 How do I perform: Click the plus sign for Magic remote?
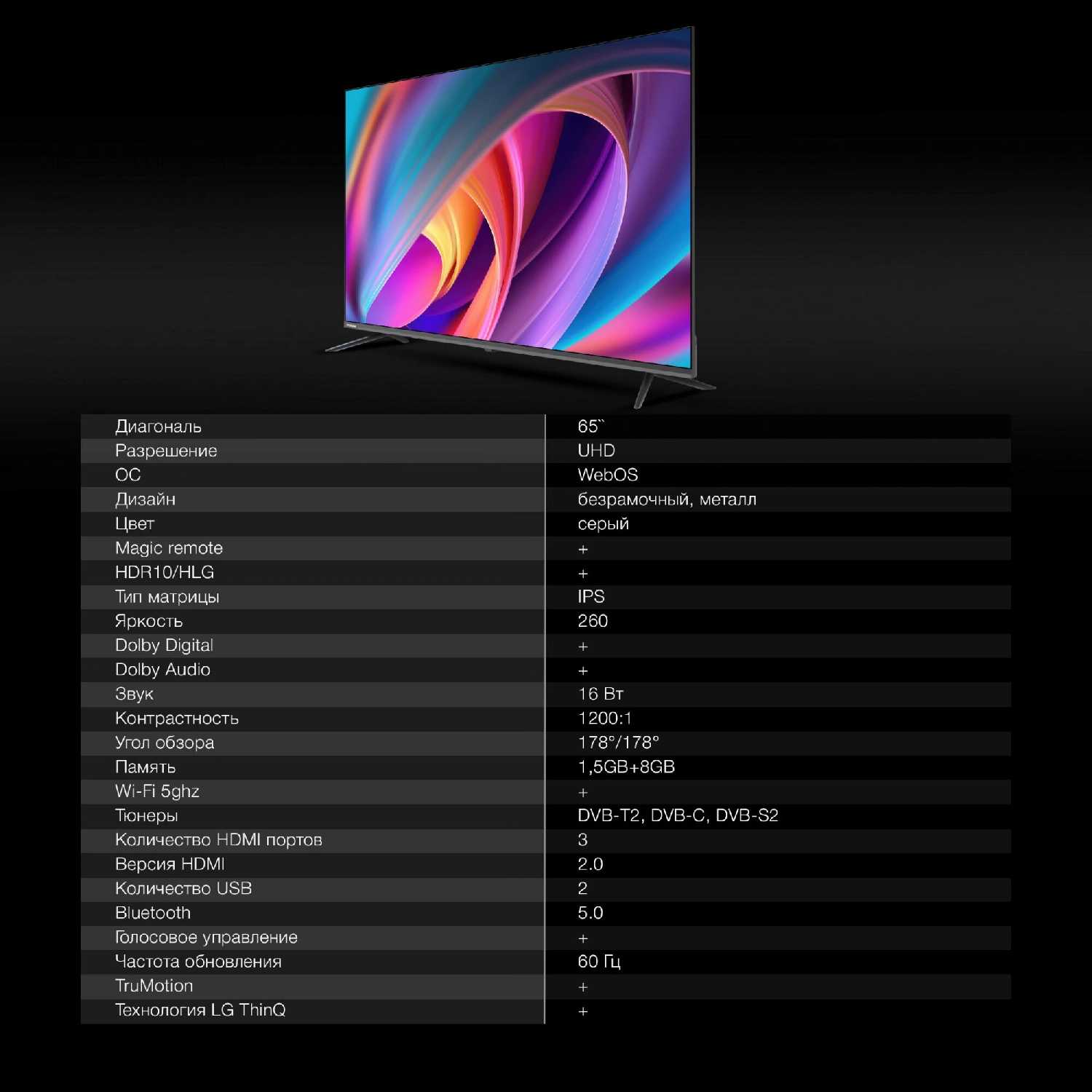(582, 550)
